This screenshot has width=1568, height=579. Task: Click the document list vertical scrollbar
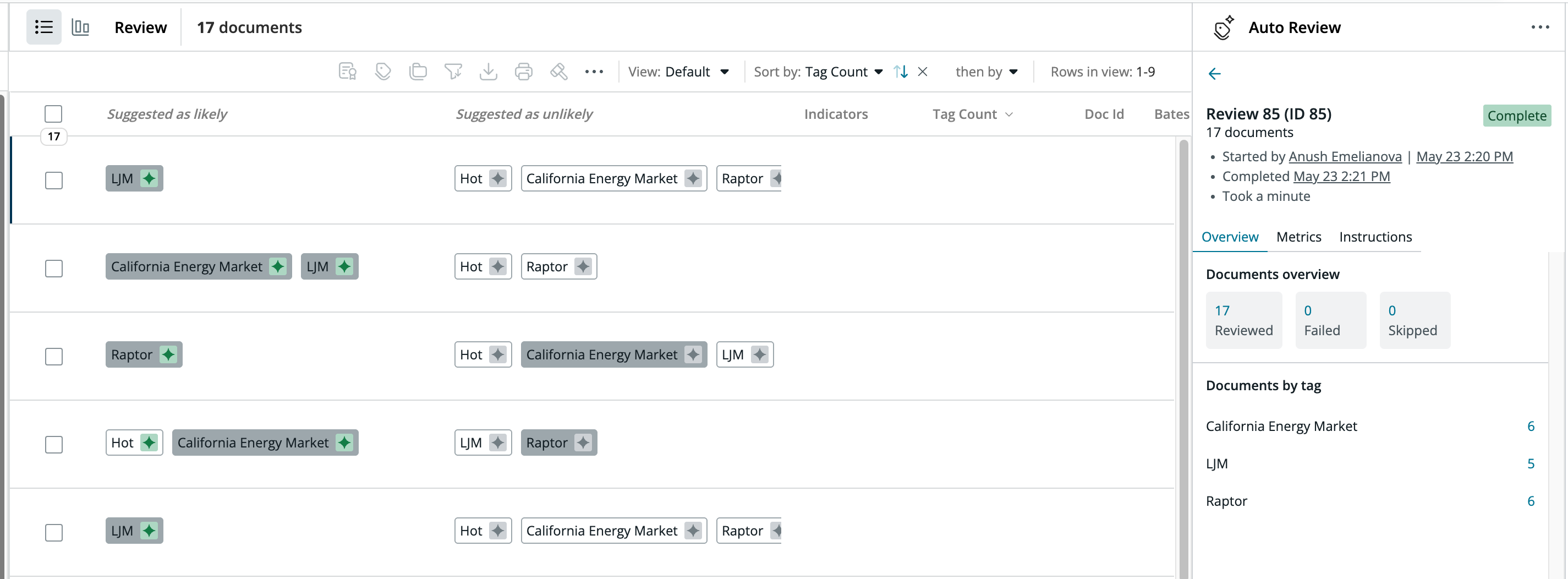coord(1183,359)
